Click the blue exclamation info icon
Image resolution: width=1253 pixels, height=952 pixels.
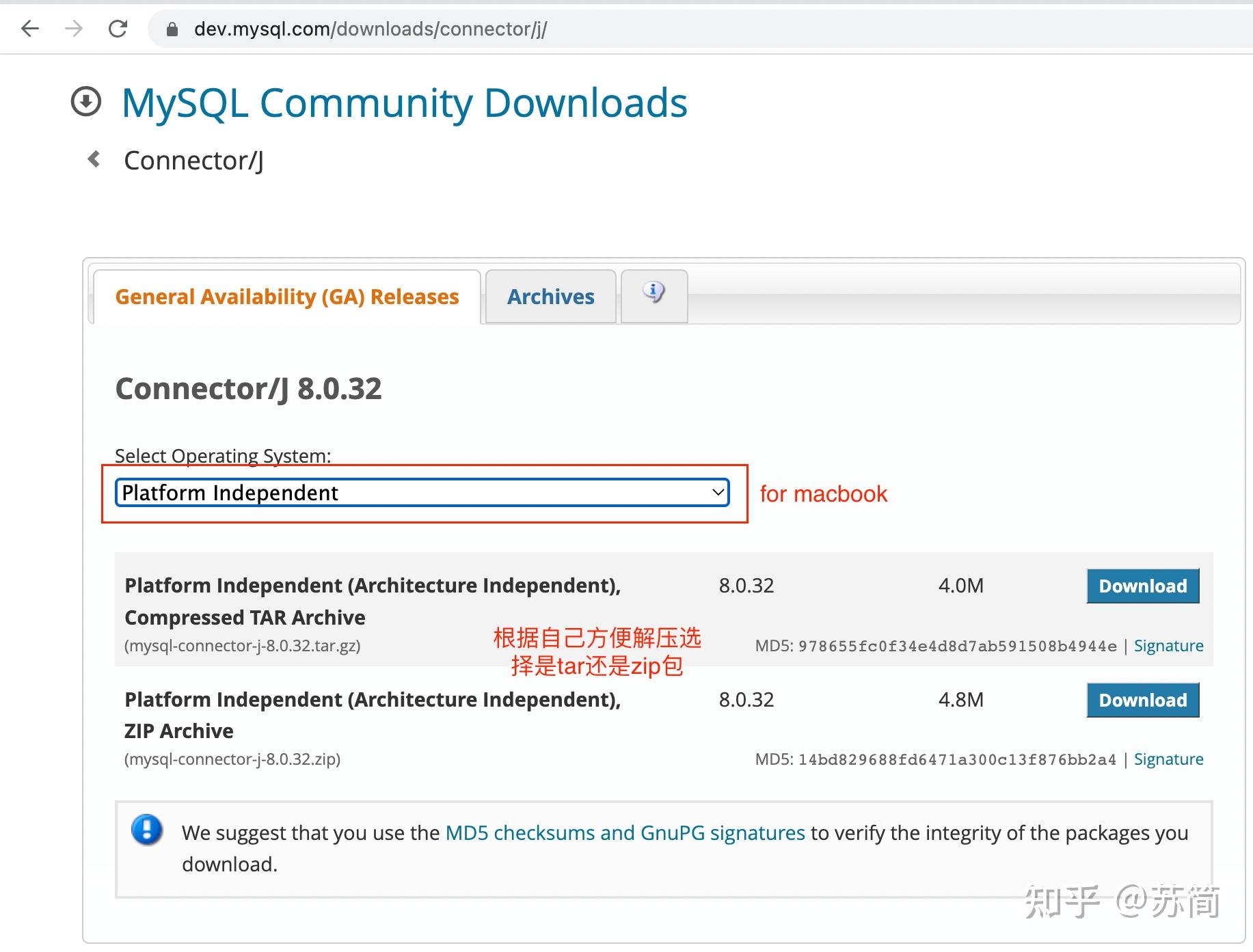[147, 830]
